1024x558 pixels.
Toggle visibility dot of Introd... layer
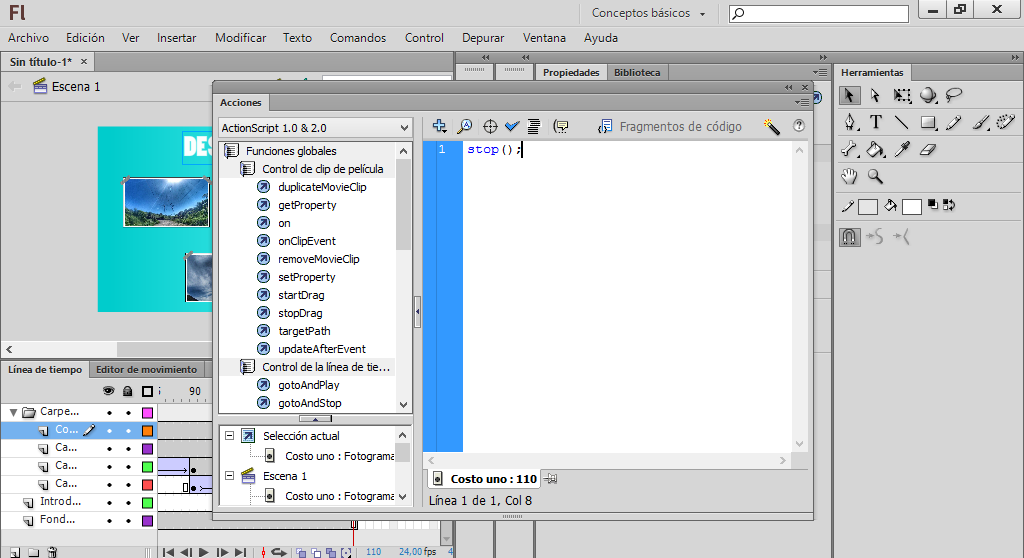pyautogui.click(x=109, y=503)
